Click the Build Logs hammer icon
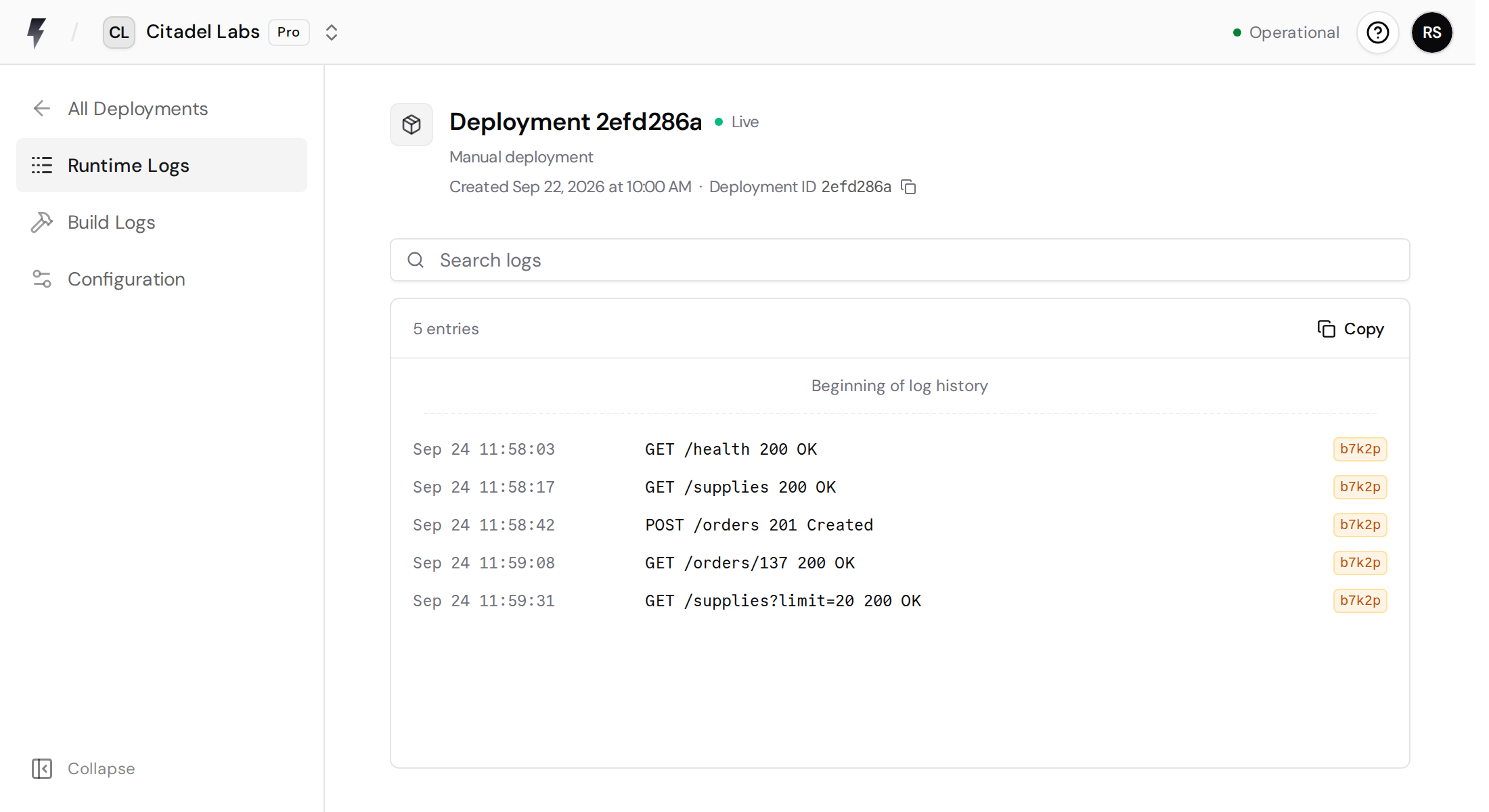 coord(42,222)
